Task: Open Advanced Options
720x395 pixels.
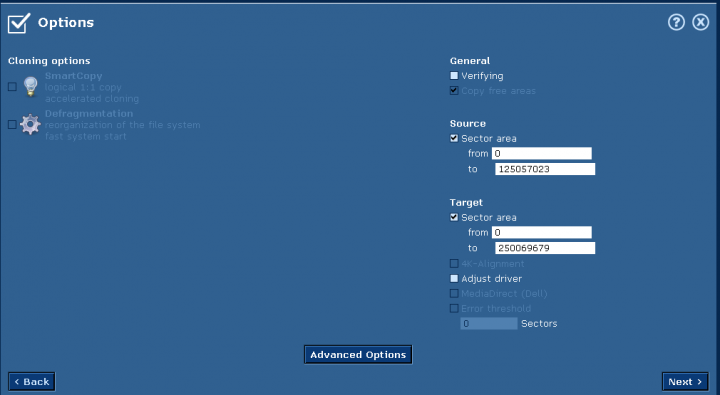Action: pos(358,355)
